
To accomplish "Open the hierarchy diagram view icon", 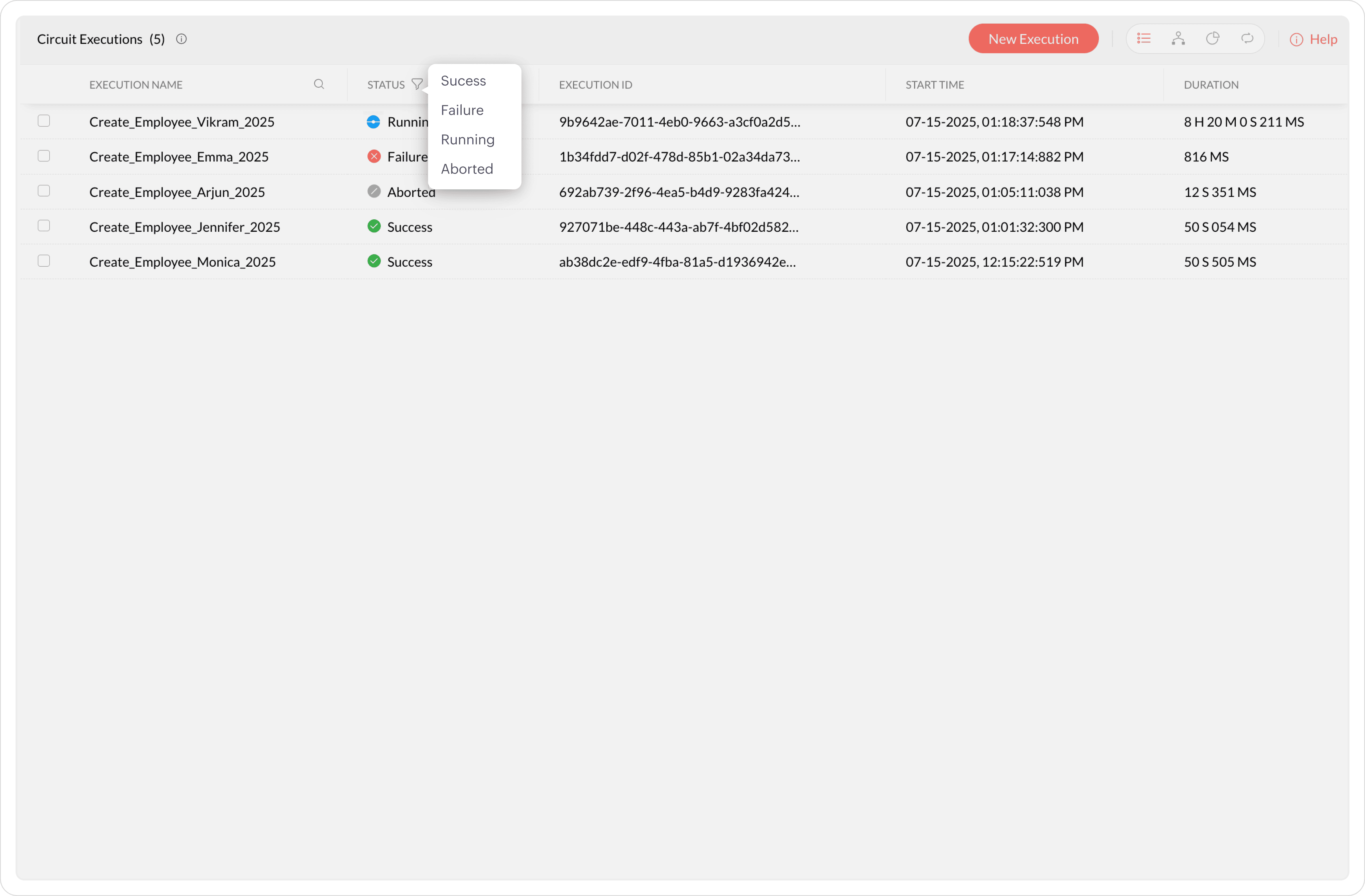I will click(x=1178, y=38).
